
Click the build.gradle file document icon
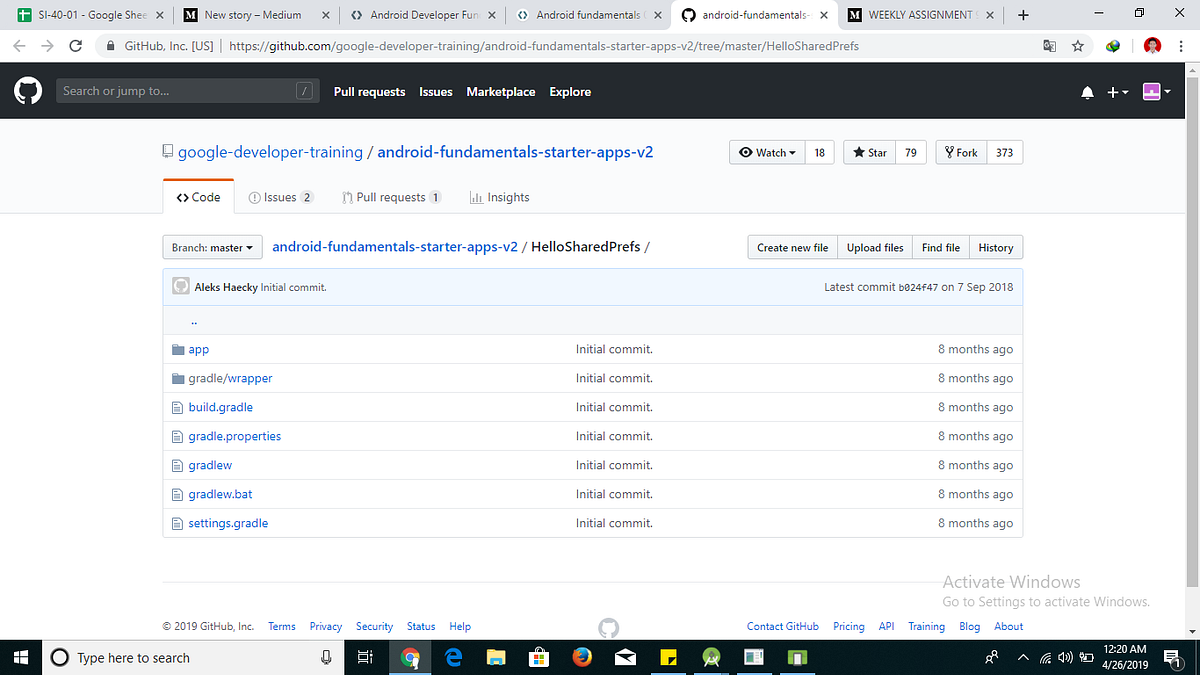pos(177,407)
